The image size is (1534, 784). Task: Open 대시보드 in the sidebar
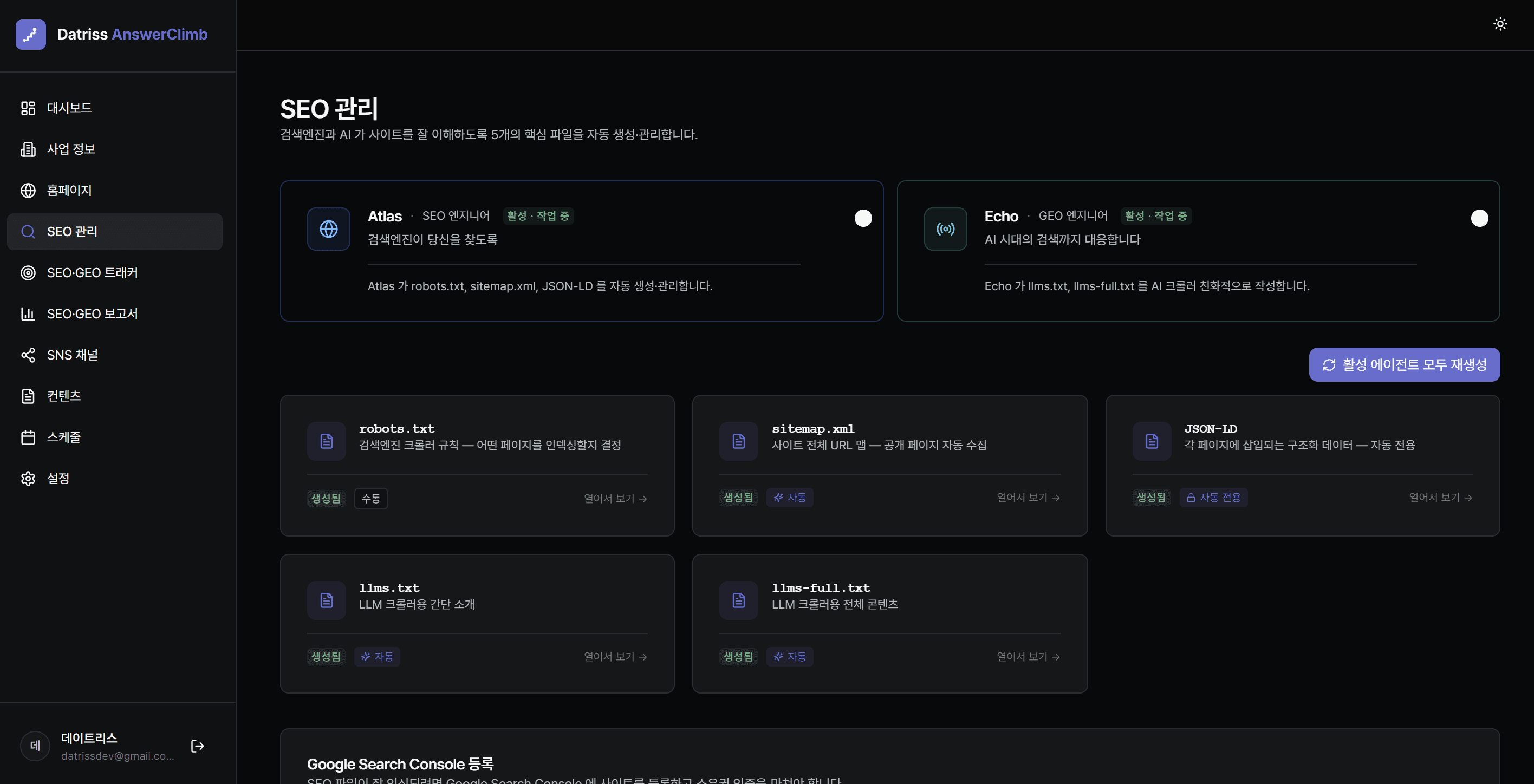point(115,108)
